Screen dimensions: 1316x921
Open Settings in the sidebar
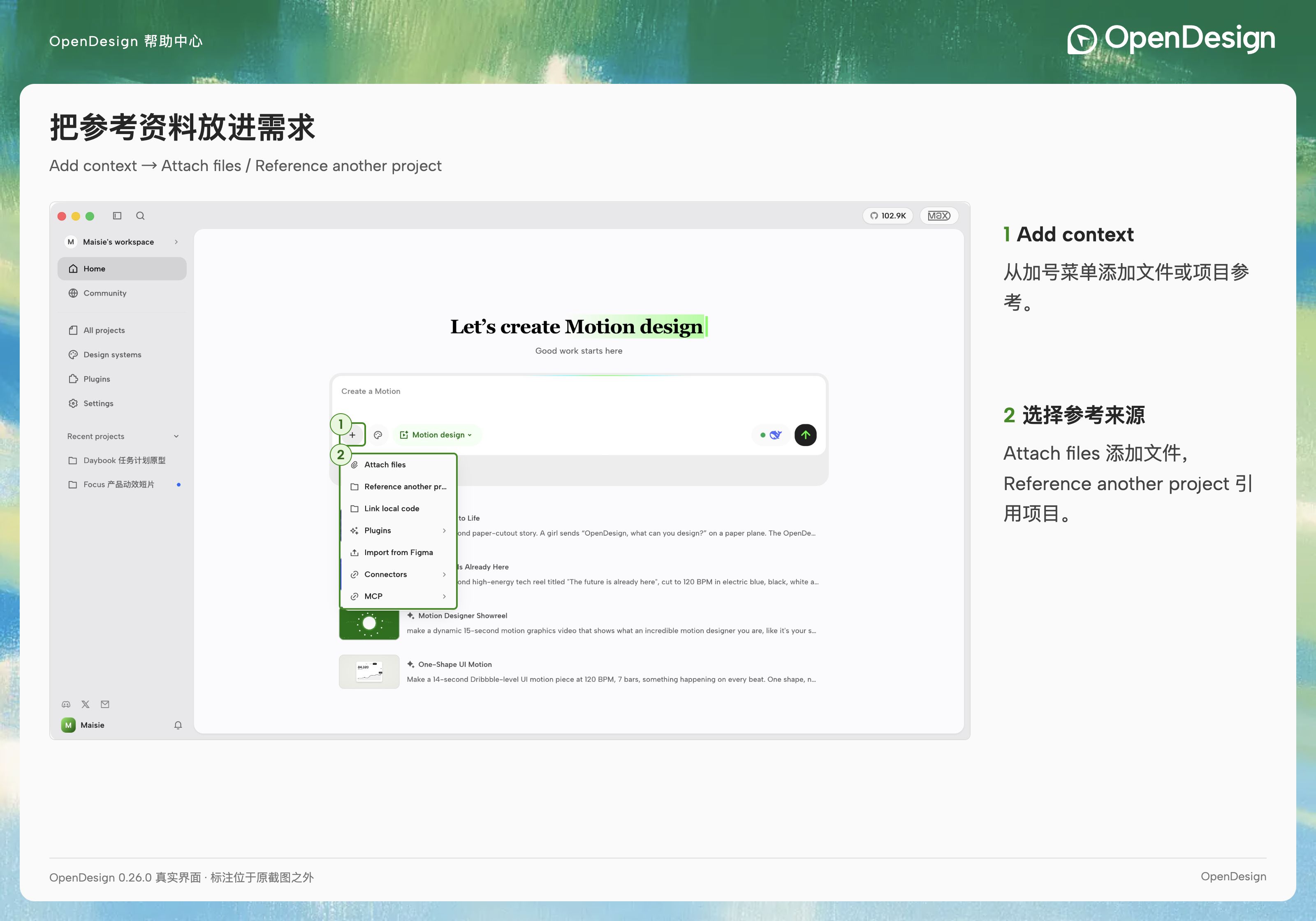click(x=122, y=403)
